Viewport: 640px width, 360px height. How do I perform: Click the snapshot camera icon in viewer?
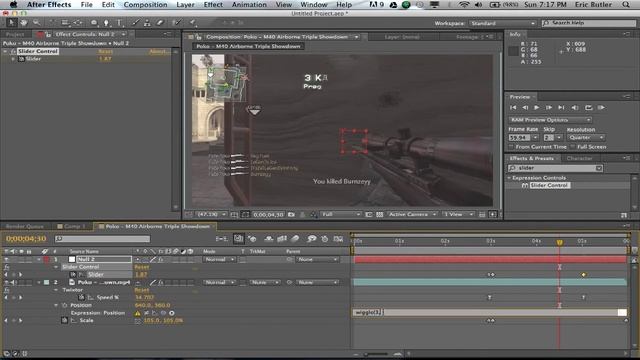coord(291,214)
